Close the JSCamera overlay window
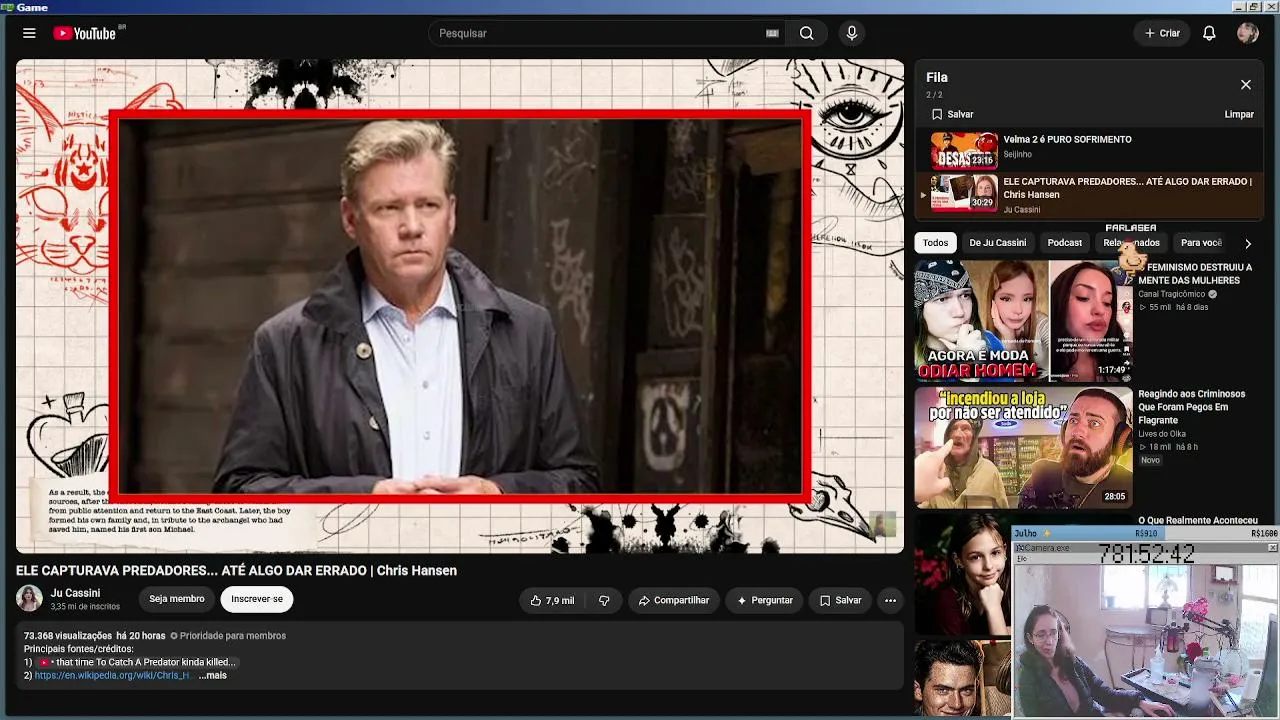Image resolution: width=1280 pixels, height=720 pixels. tap(1272, 548)
